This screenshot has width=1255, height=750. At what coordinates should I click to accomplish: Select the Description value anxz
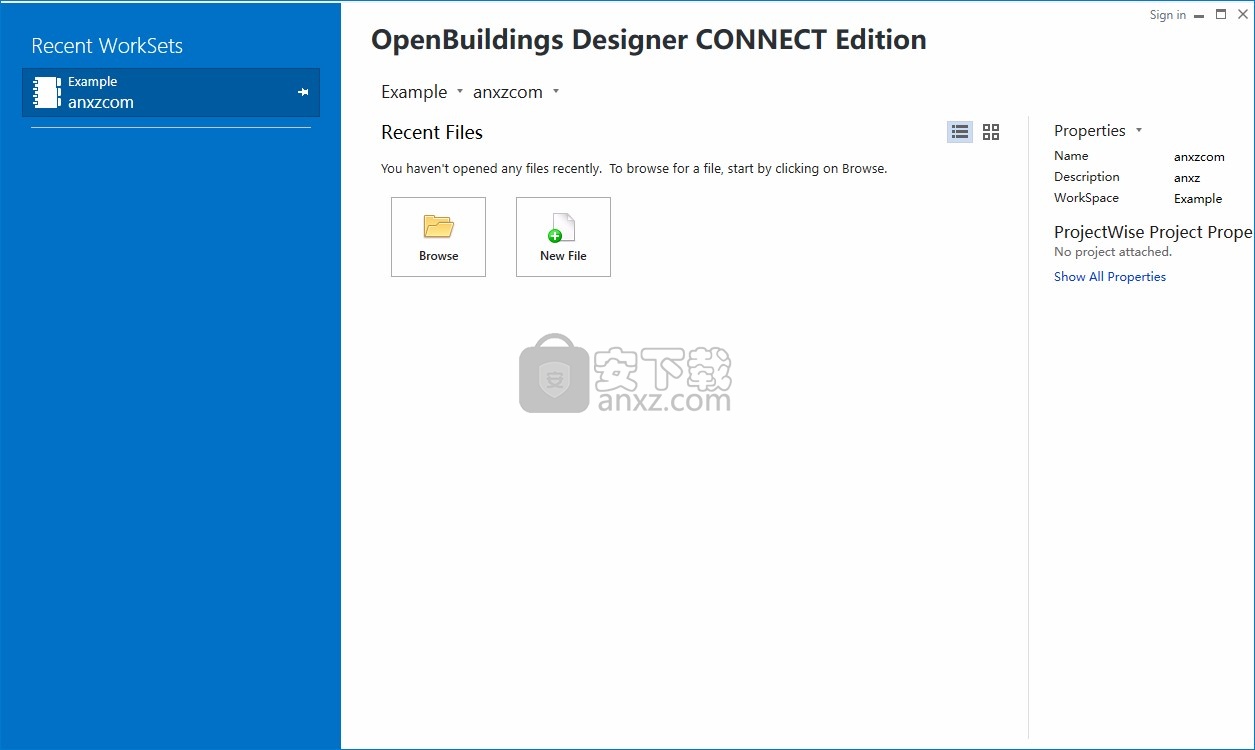coord(1187,178)
